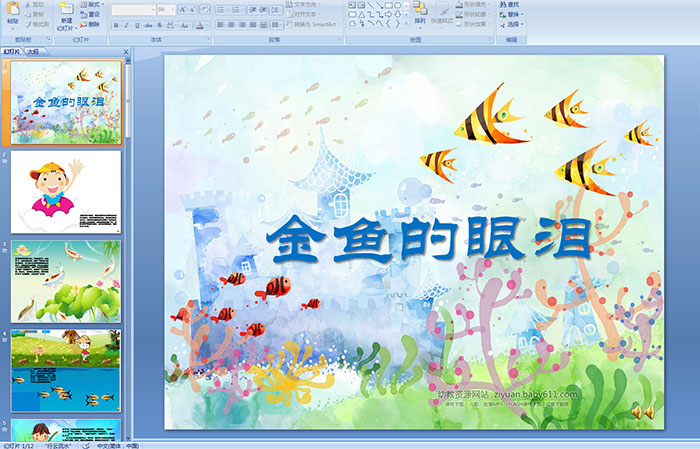Click the Reset (重设) slide button
700x449 pixels.
(88, 15)
